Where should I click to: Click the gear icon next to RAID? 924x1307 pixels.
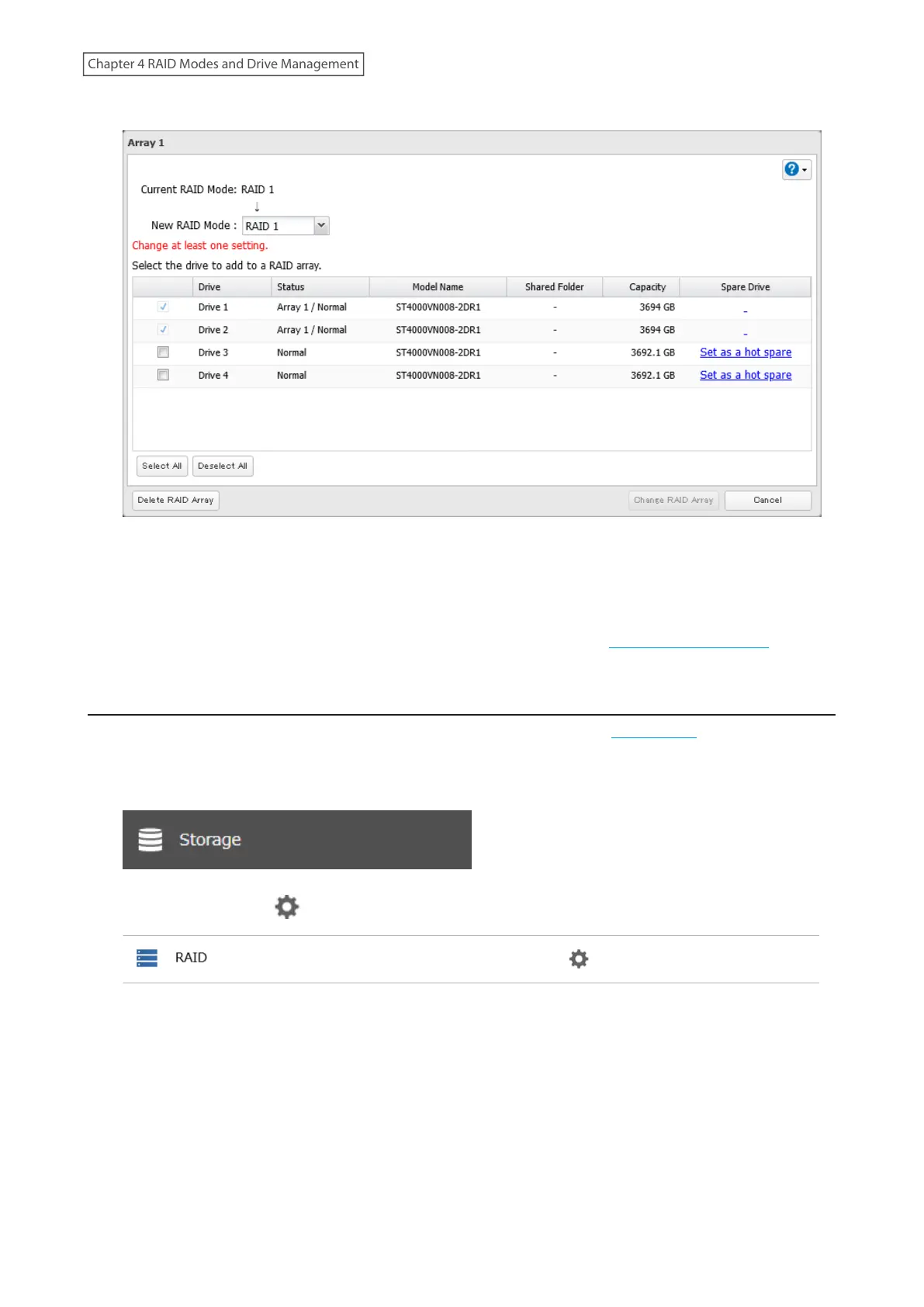(579, 959)
